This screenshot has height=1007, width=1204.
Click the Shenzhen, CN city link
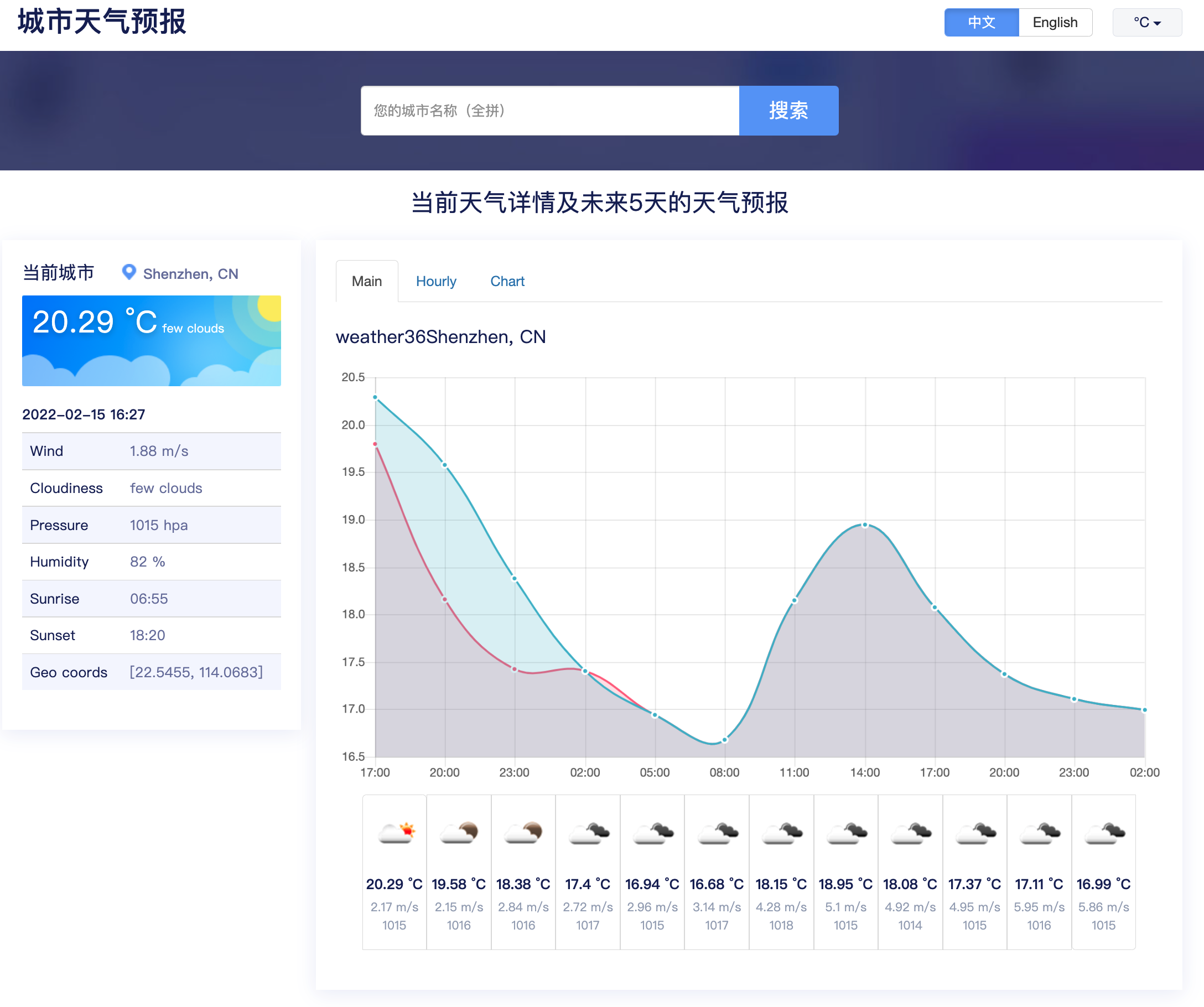pyautogui.click(x=190, y=273)
